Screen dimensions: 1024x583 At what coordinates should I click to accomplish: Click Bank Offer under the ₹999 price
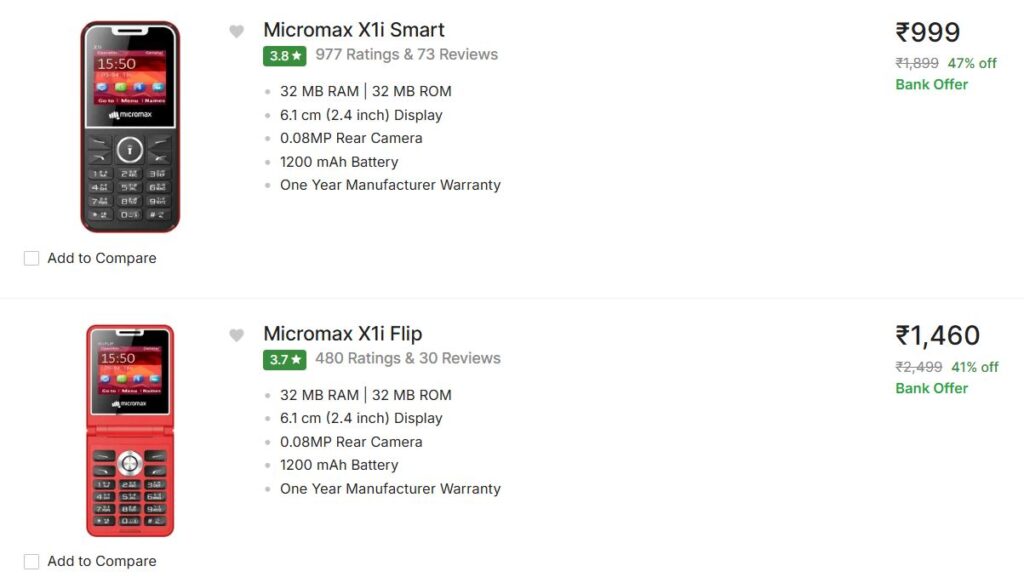tap(931, 84)
